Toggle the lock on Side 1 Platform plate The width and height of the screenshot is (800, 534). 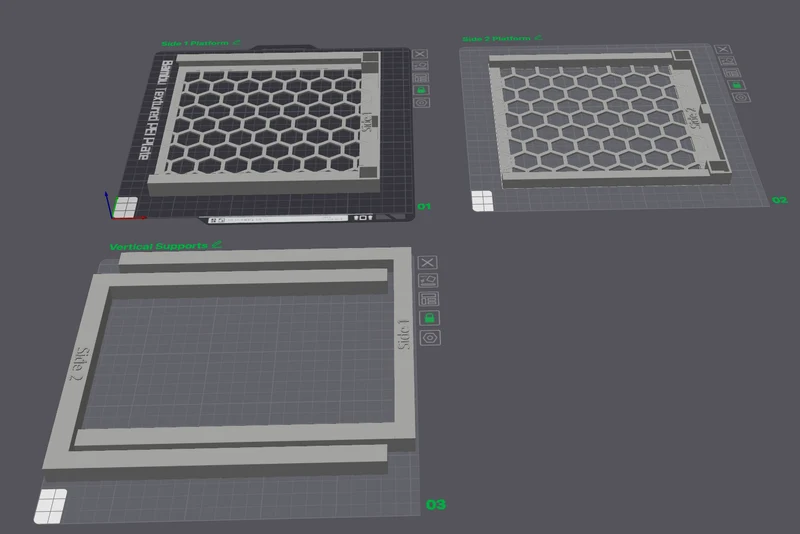coord(421,90)
